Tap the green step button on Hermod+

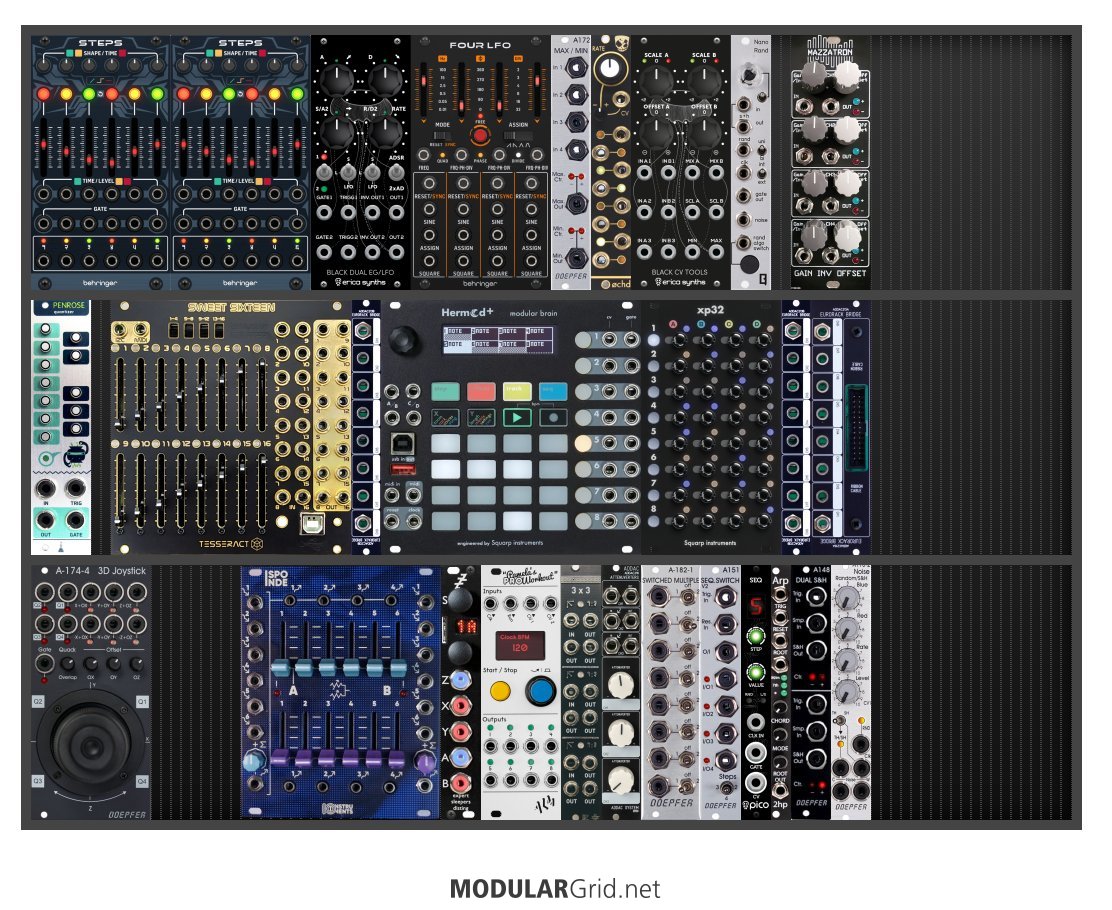click(445, 390)
